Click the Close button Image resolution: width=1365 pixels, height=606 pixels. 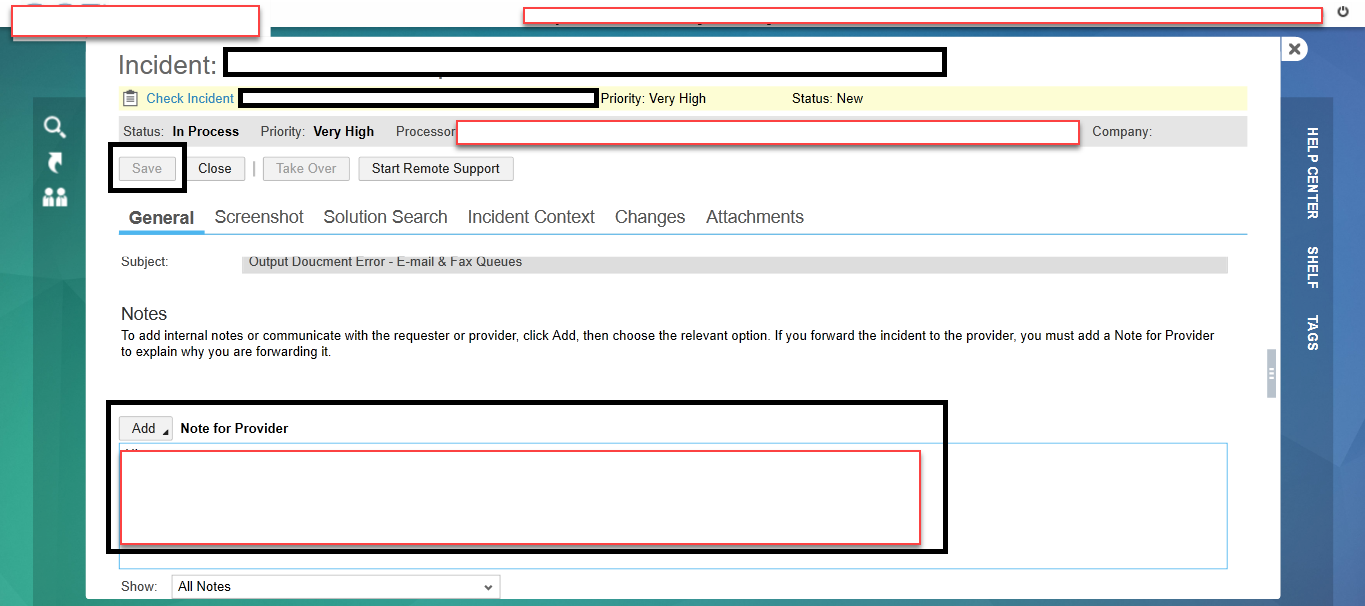215,168
